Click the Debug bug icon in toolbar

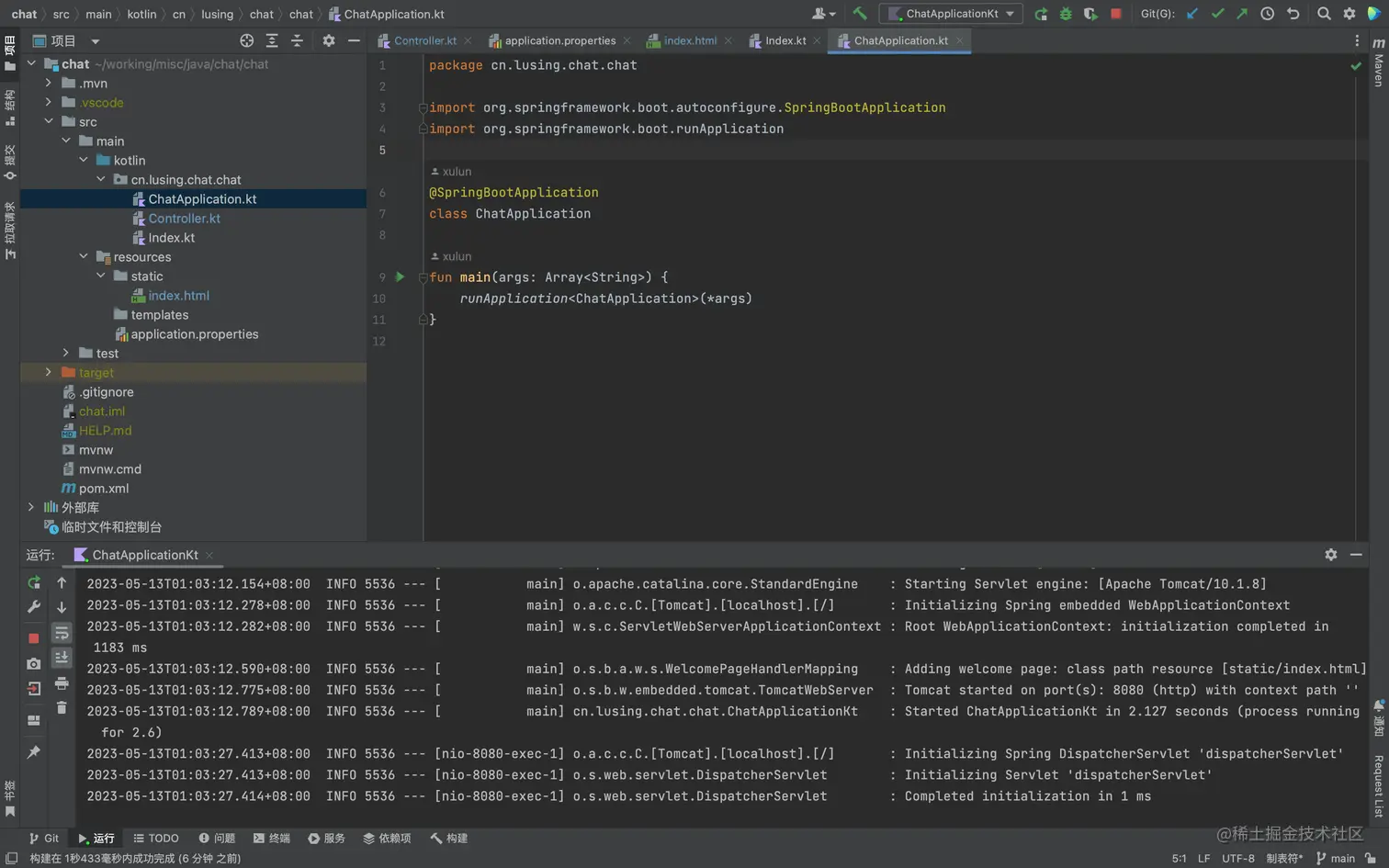1066,14
